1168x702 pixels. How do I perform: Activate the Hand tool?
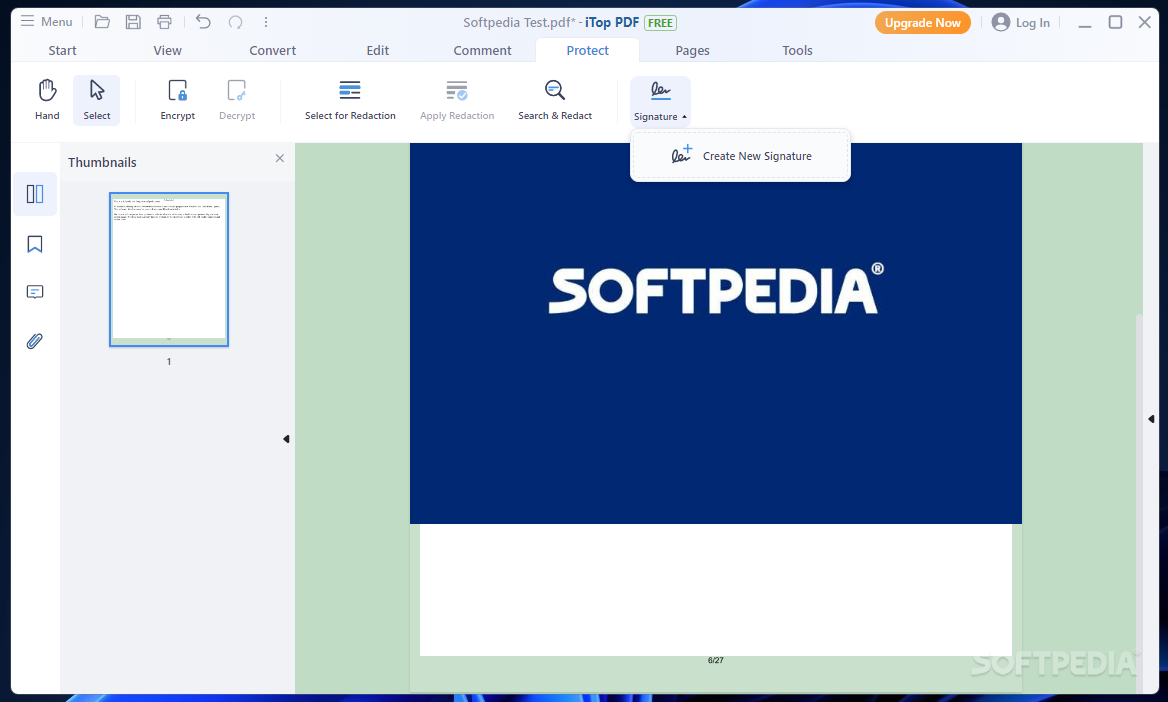(47, 100)
